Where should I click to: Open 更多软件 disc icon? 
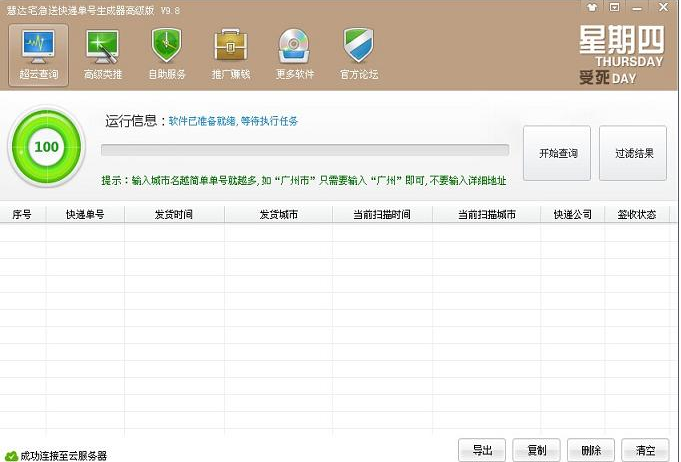295,46
